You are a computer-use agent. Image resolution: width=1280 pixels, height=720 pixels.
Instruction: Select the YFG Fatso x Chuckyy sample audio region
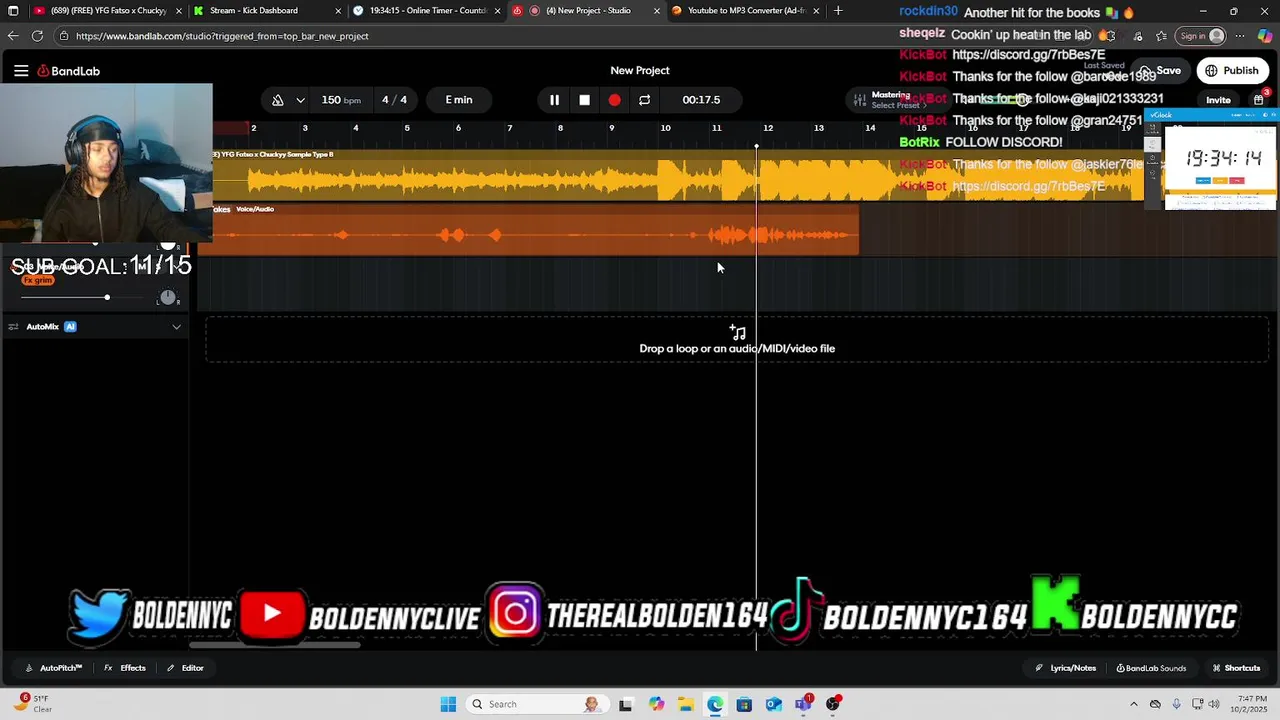pyautogui.click(x=678, y=175)
